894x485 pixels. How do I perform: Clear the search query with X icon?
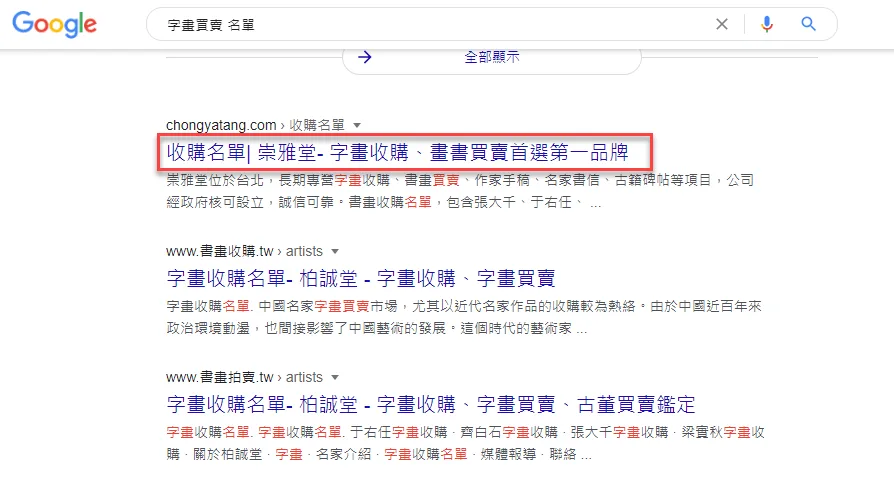(x=722, y=24)
